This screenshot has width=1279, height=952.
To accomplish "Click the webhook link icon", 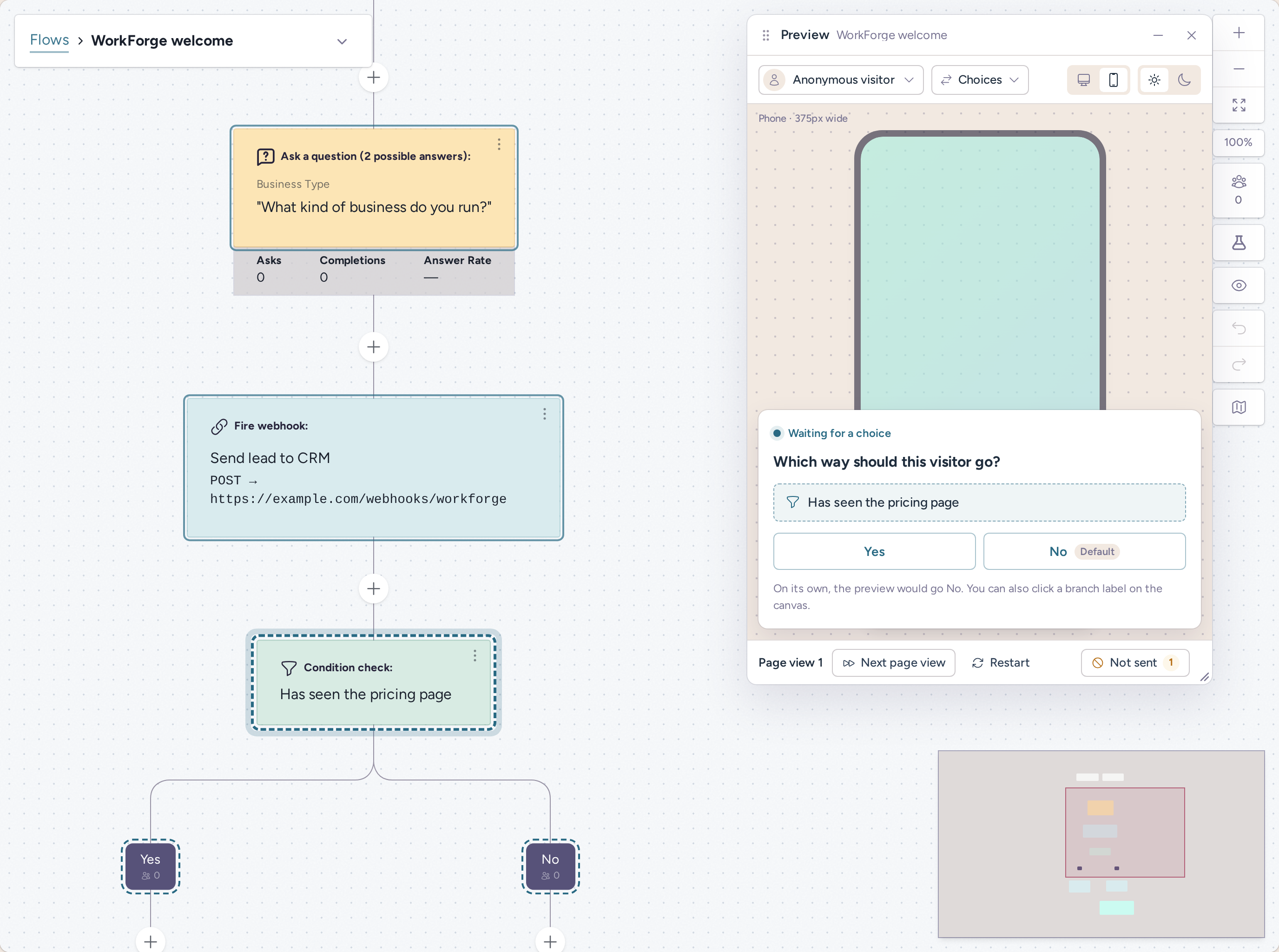I will click(219, 426).
